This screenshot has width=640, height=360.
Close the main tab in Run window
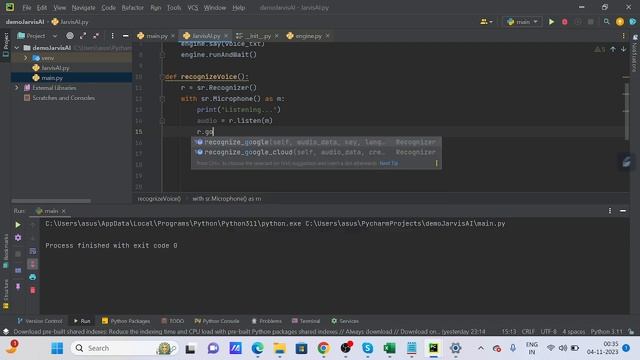(x=64, y=211)
